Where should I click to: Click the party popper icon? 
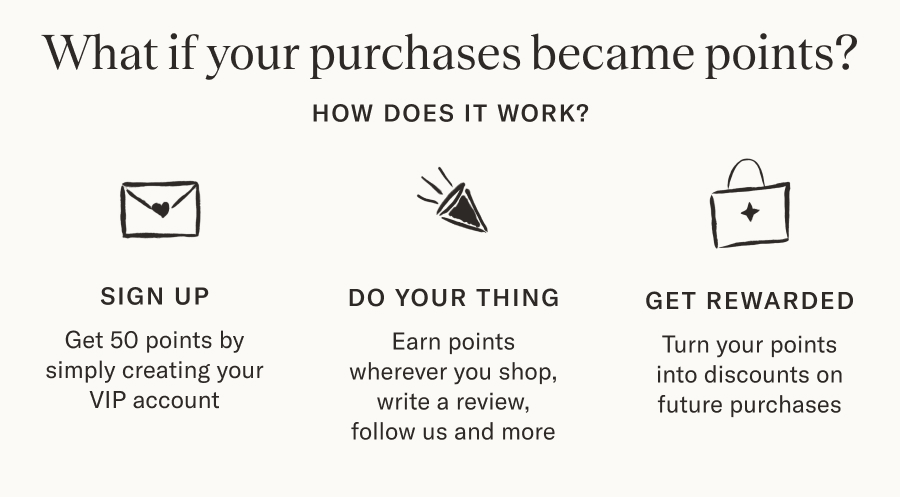452,200
